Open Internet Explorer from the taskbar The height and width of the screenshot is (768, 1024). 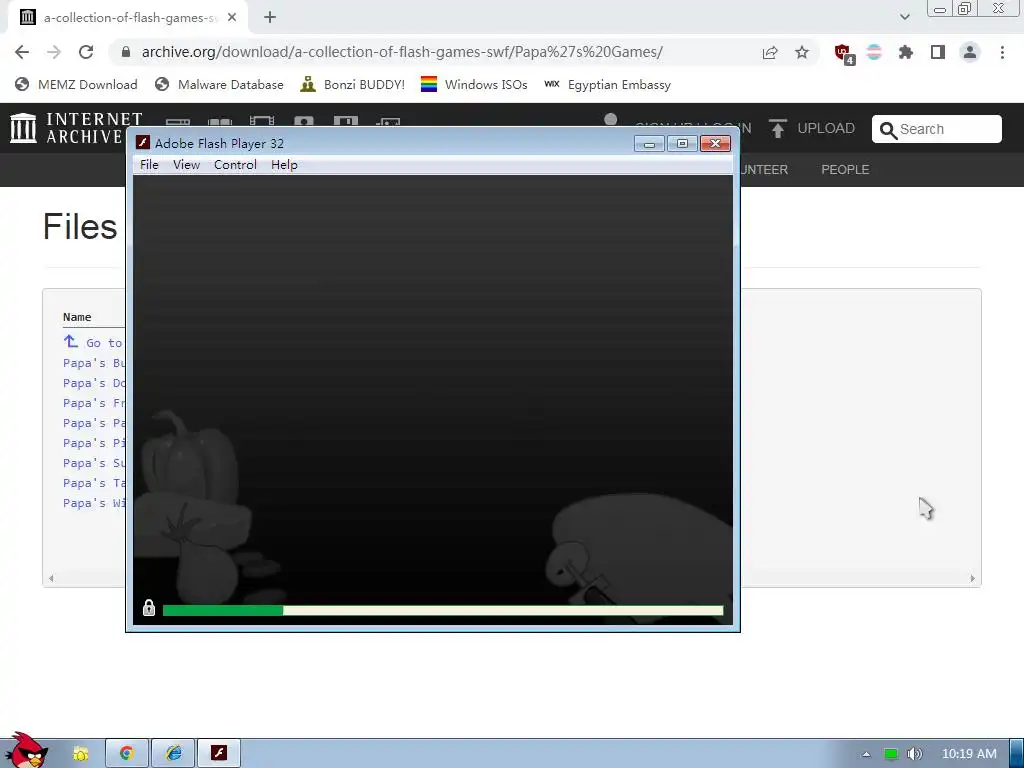tap(174, 754)
